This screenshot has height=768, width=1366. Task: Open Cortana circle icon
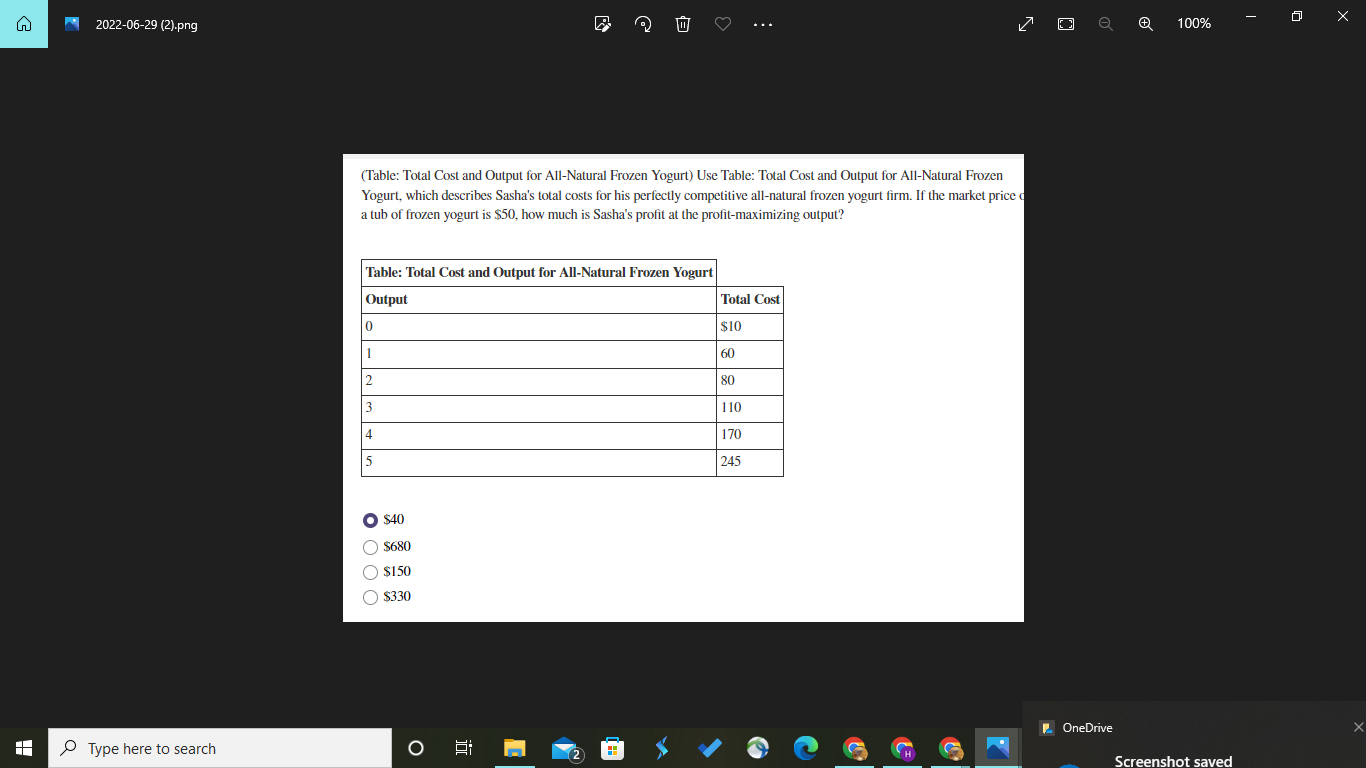pos(416,748)
